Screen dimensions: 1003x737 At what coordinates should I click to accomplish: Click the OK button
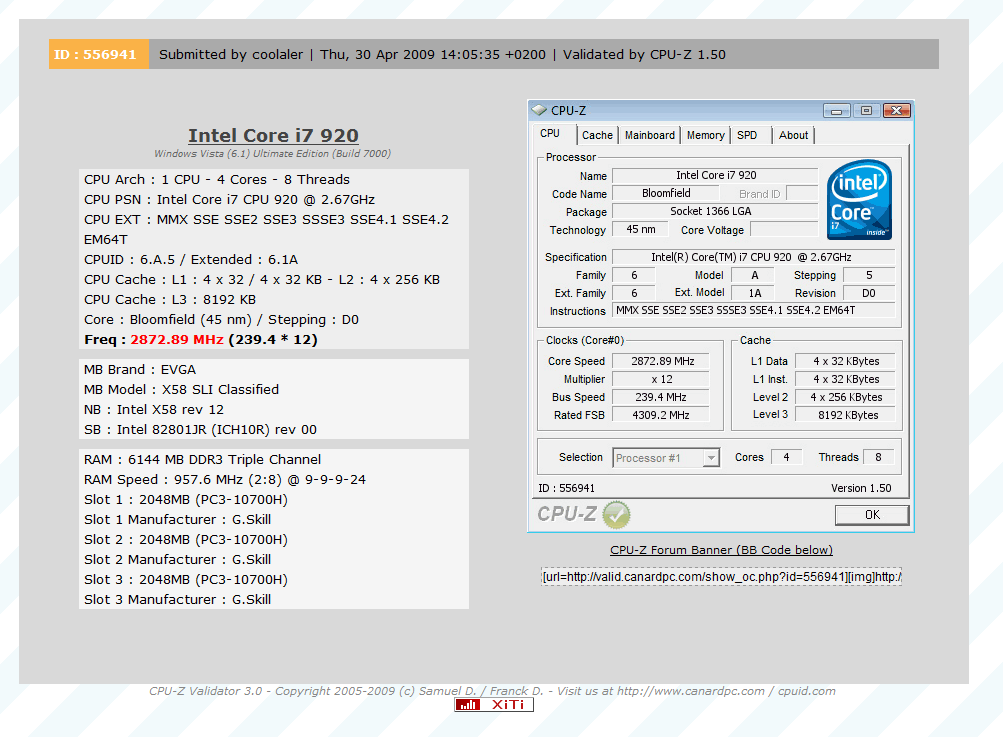pos(872,515)
